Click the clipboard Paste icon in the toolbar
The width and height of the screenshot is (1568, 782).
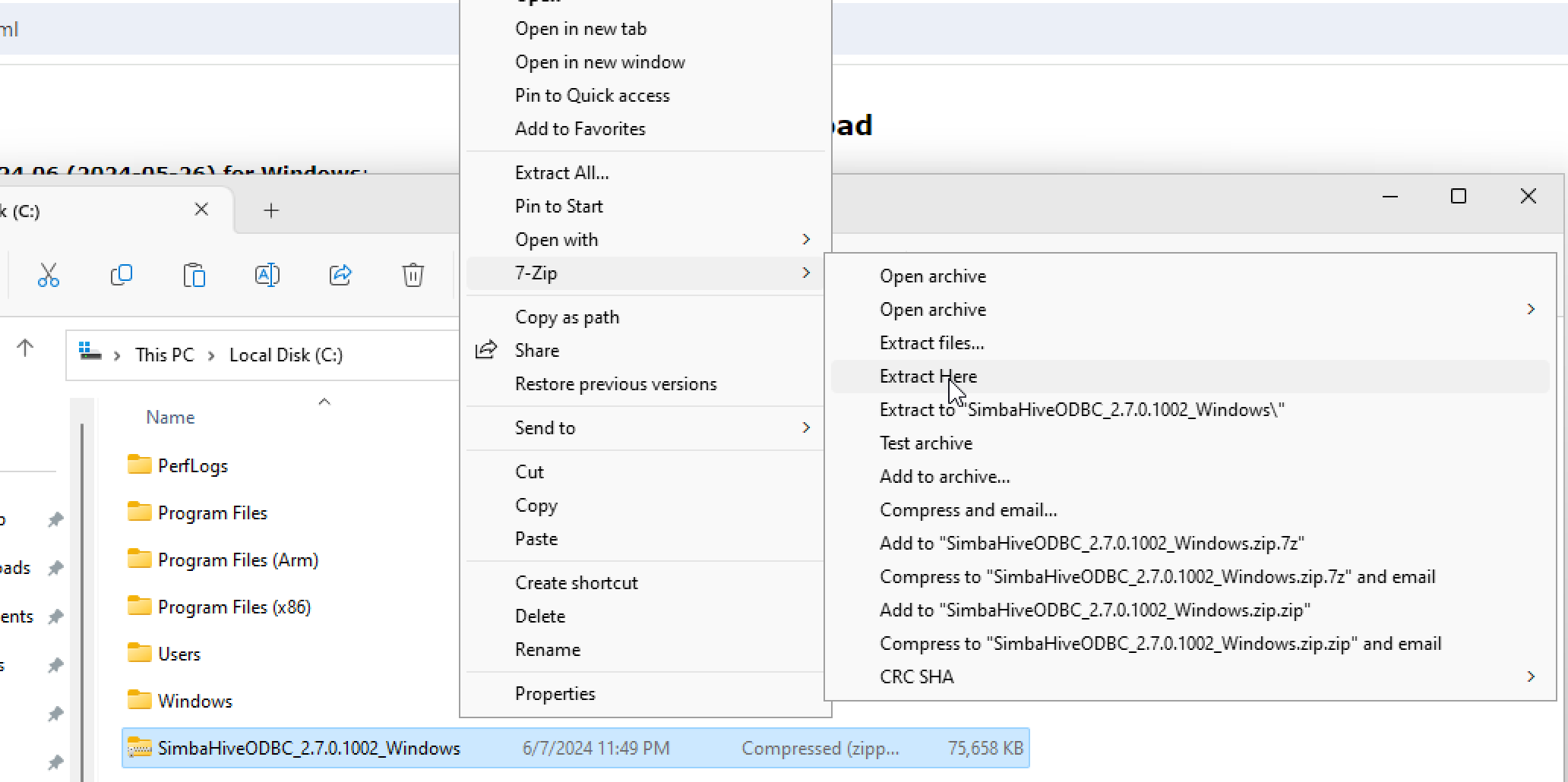click(x=194, y=275)
